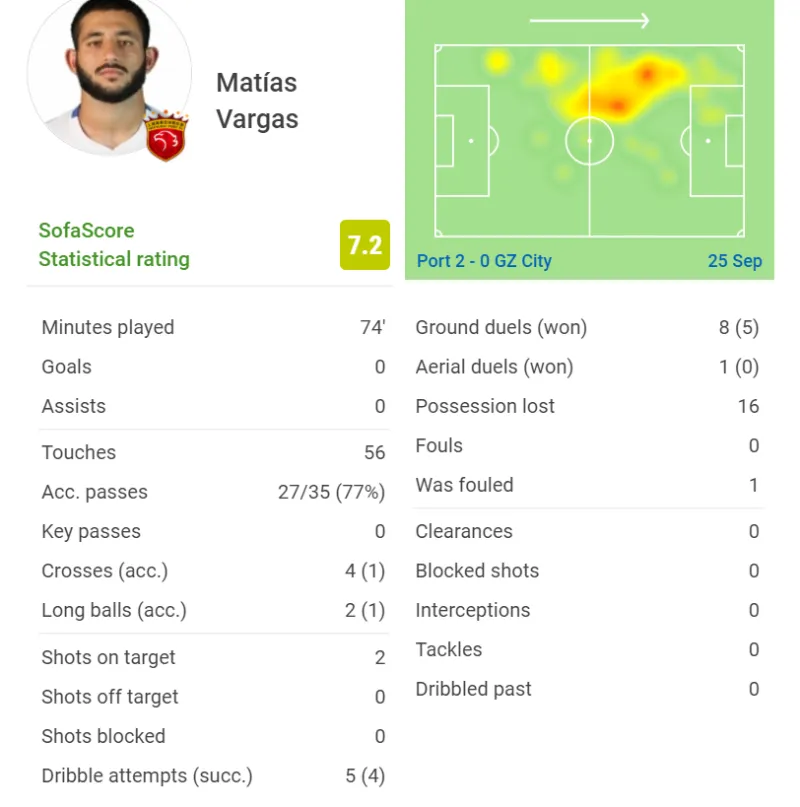Open the Port 2 - 0 GZ City match

(x=484, y=261)
